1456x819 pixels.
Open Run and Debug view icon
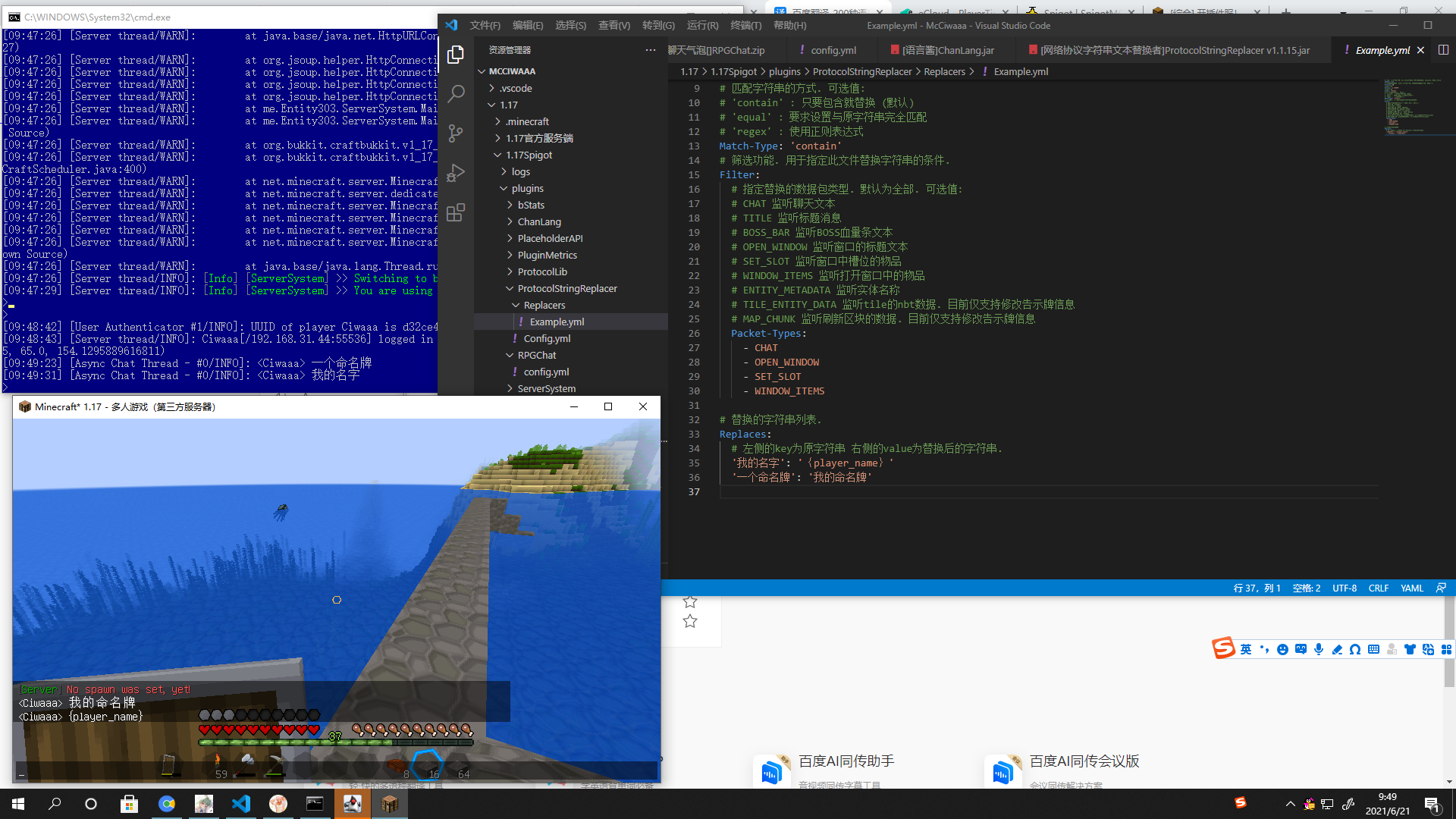456,173
